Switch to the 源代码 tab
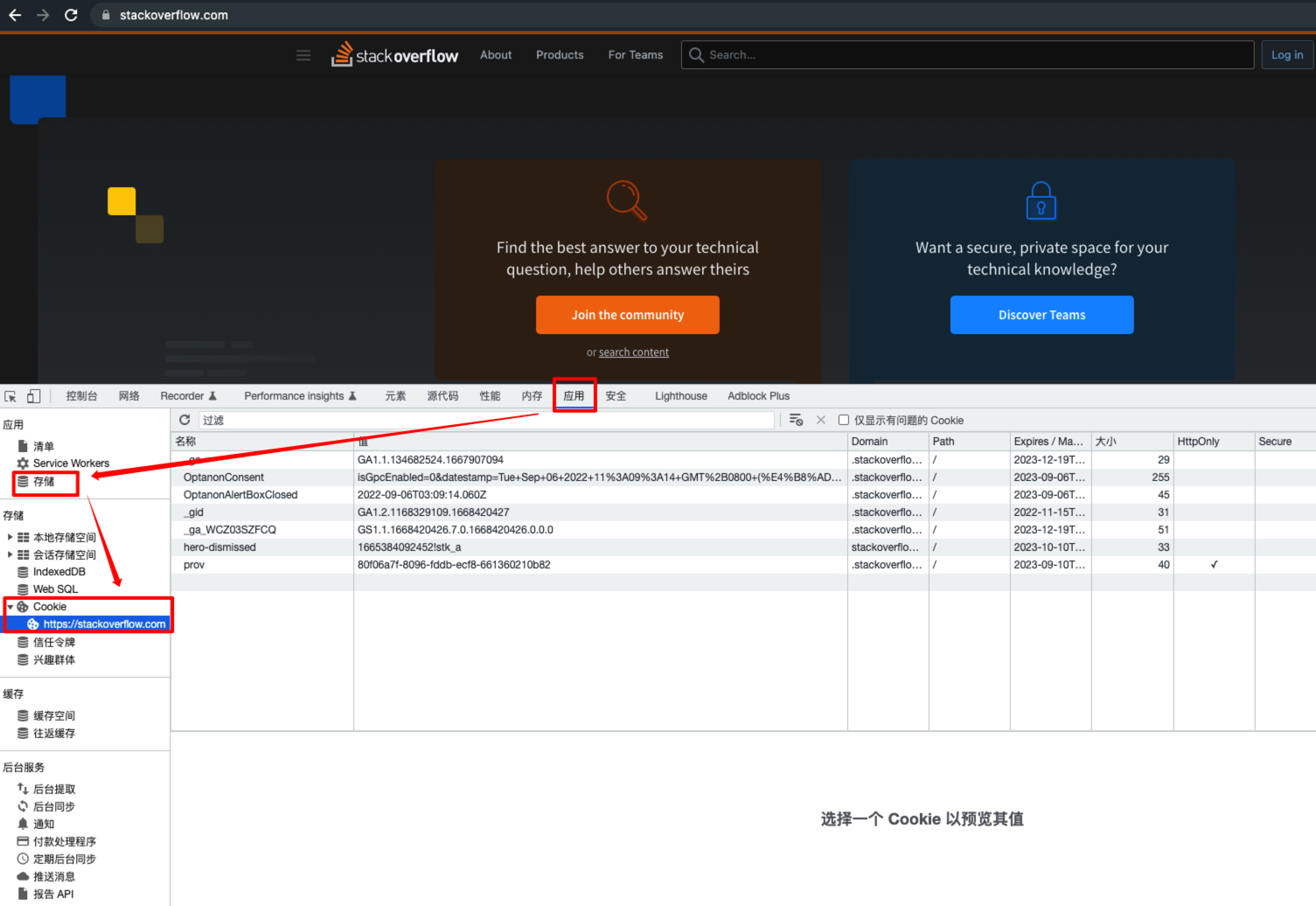This screenshot has width=1316, height=906. coord(442,396)
